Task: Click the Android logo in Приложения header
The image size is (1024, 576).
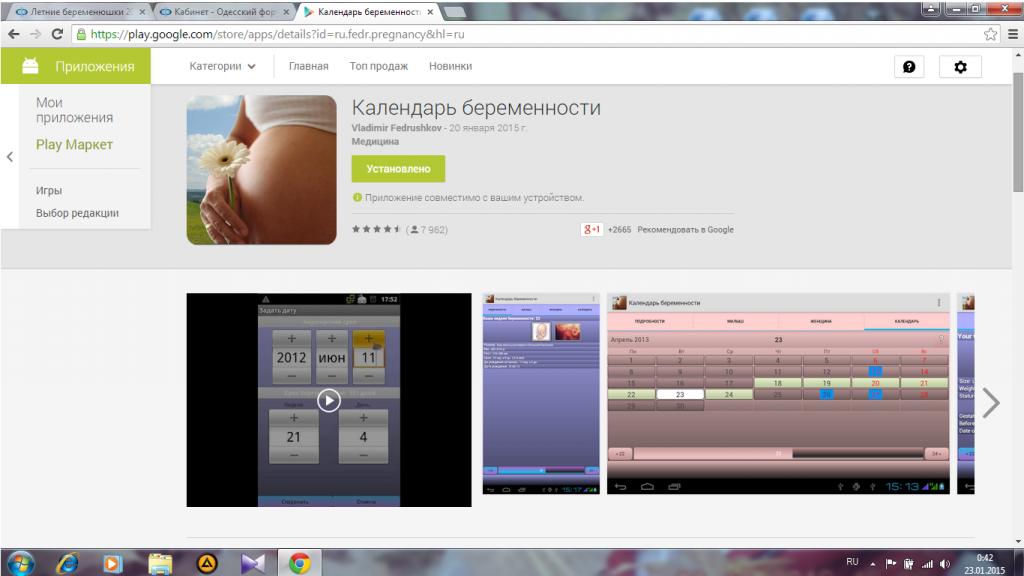Action: 31,66
